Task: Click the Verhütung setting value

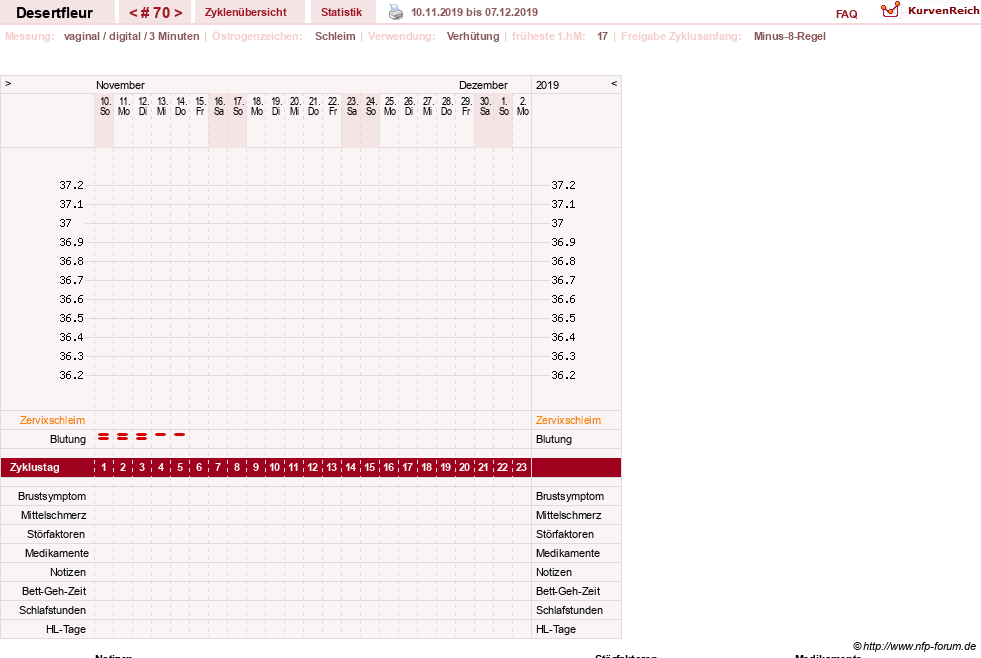Action: (x=473, y=36)
